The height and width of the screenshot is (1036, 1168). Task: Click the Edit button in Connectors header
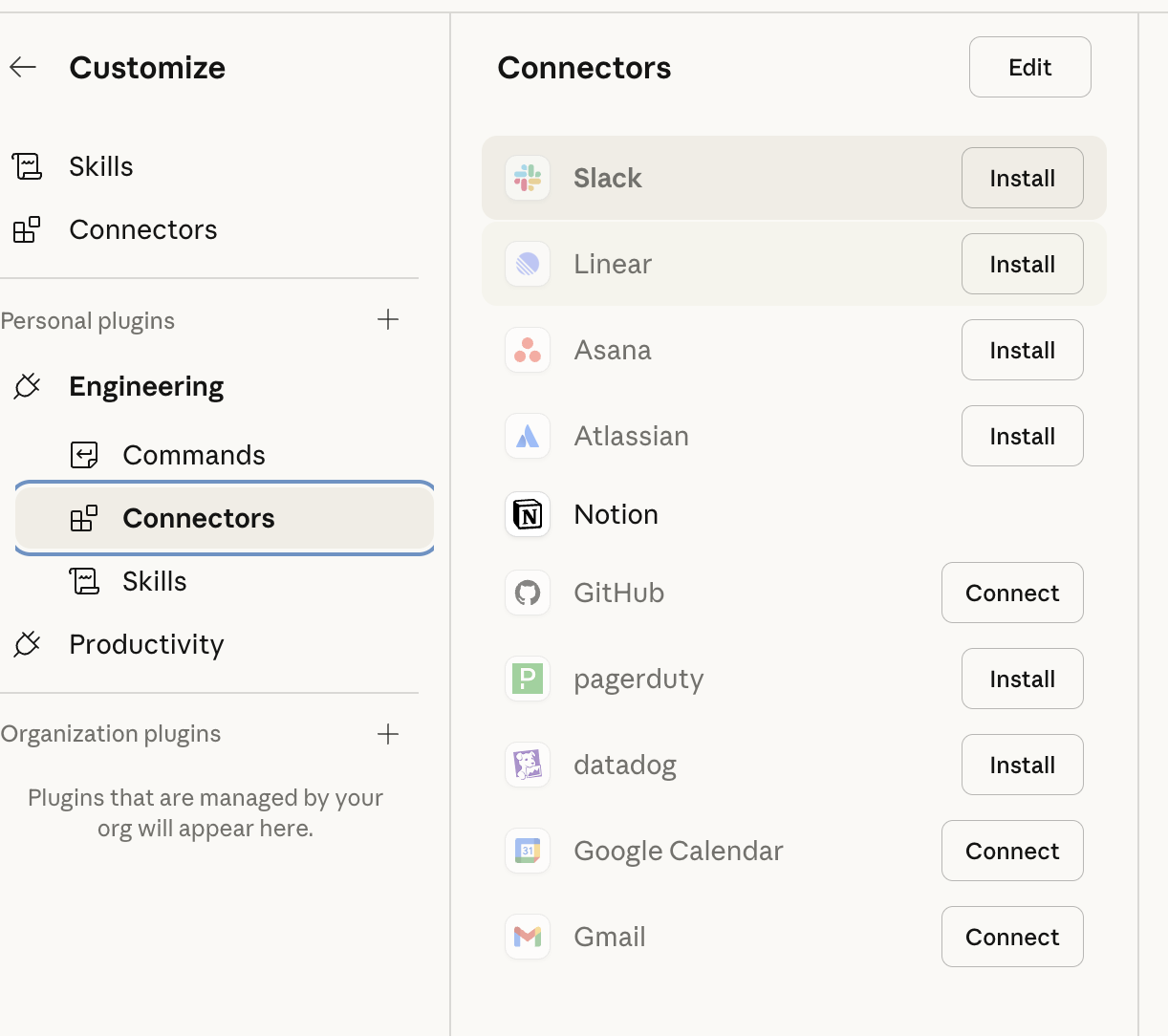coord(1030,67)
